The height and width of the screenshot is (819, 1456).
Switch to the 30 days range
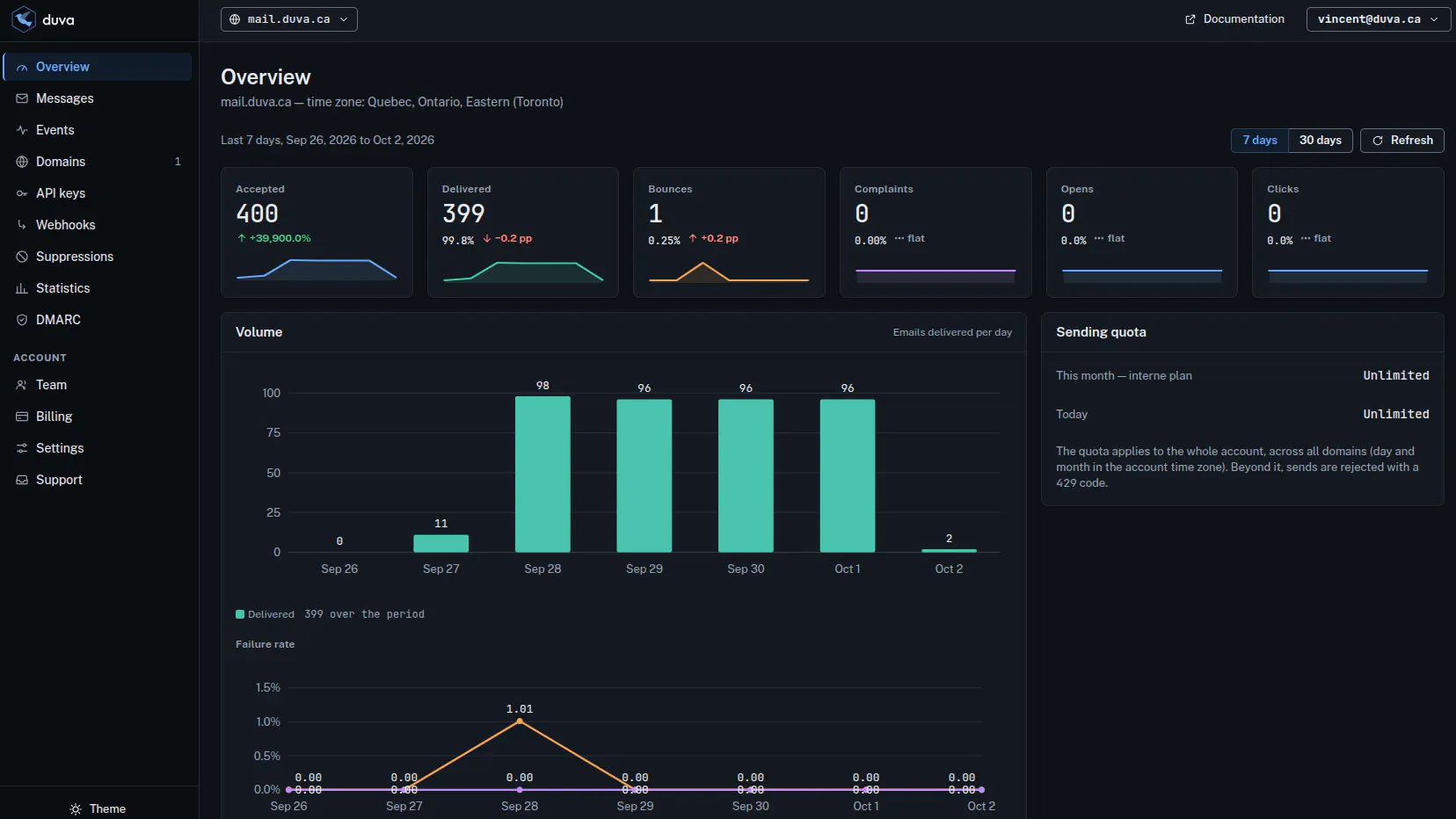pyautogui.click(x=1320, y=141)
